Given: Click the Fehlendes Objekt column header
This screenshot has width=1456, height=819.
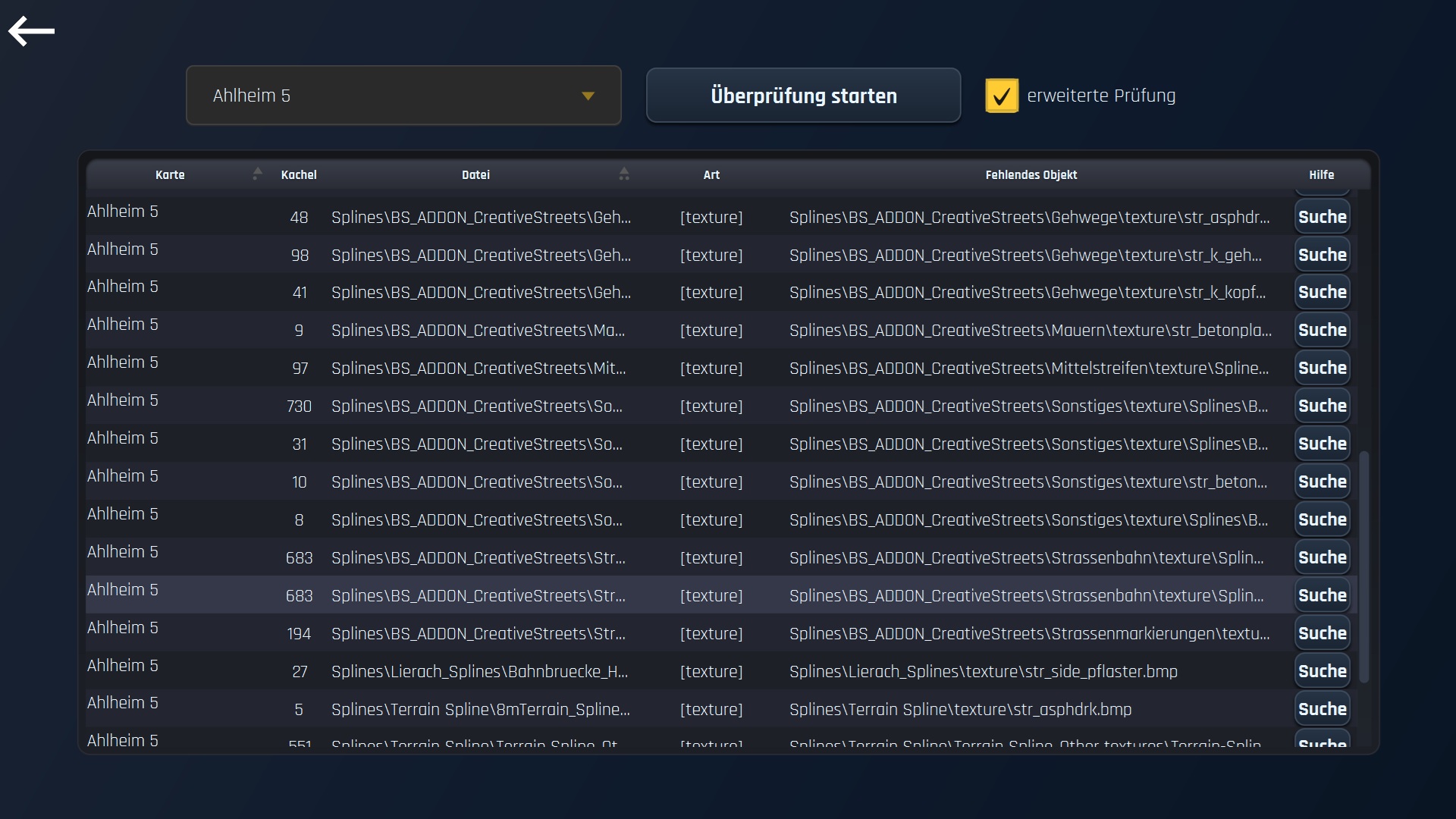Looking at the screenshot, I should 1031,175.
